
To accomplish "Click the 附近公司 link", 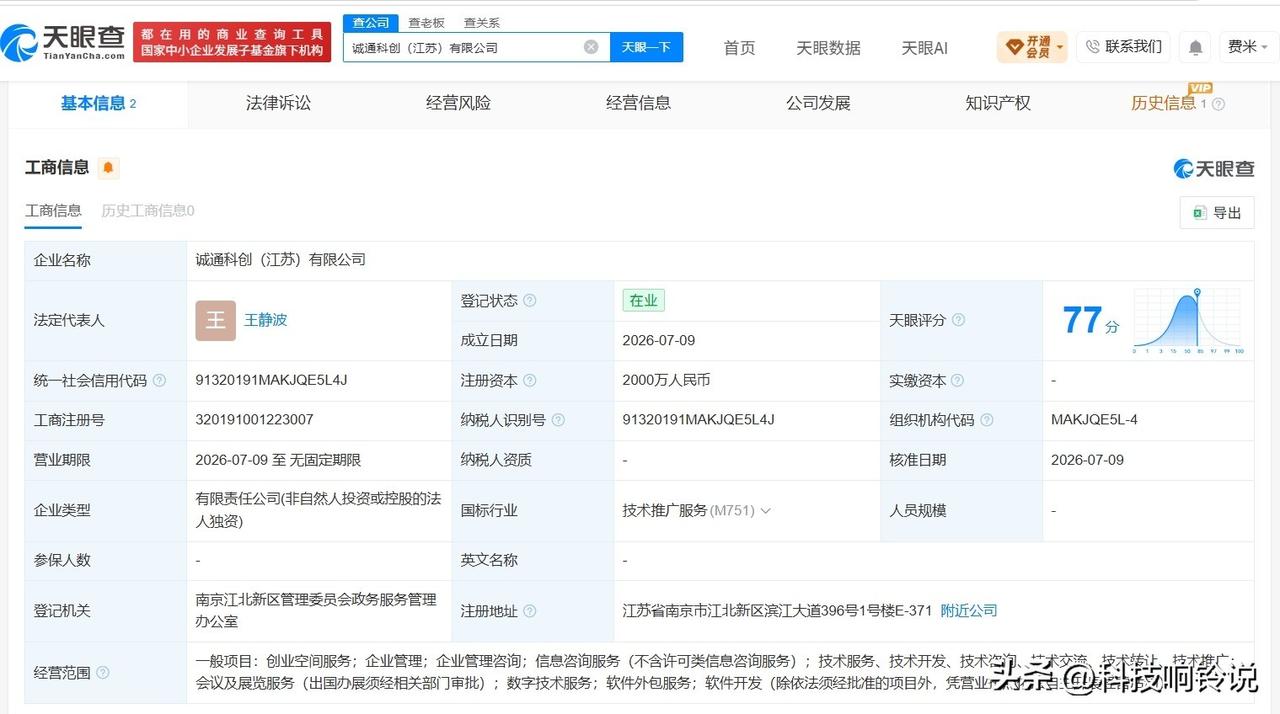I will pos(969,611).
